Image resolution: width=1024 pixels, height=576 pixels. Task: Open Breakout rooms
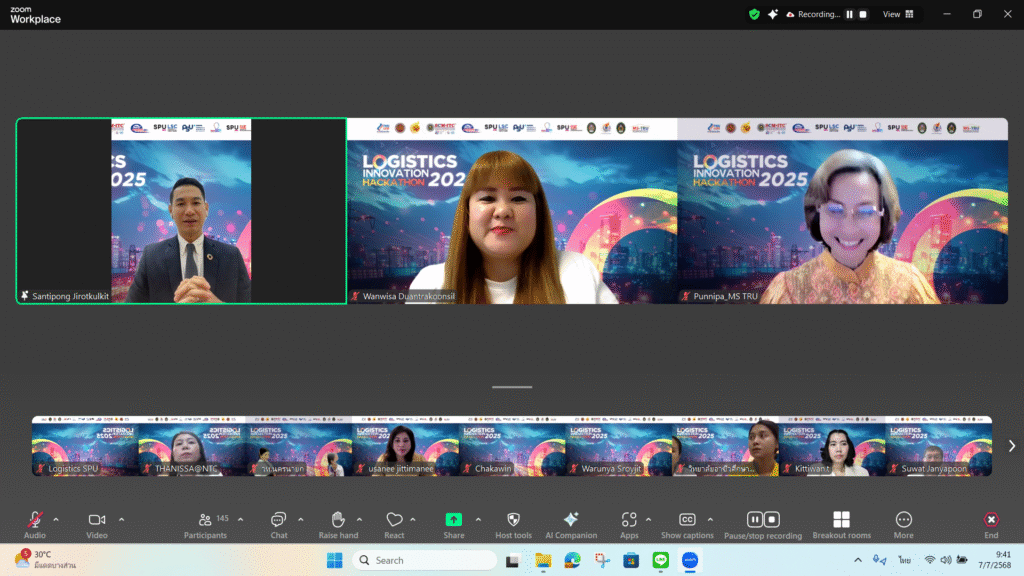click(841, 524)
